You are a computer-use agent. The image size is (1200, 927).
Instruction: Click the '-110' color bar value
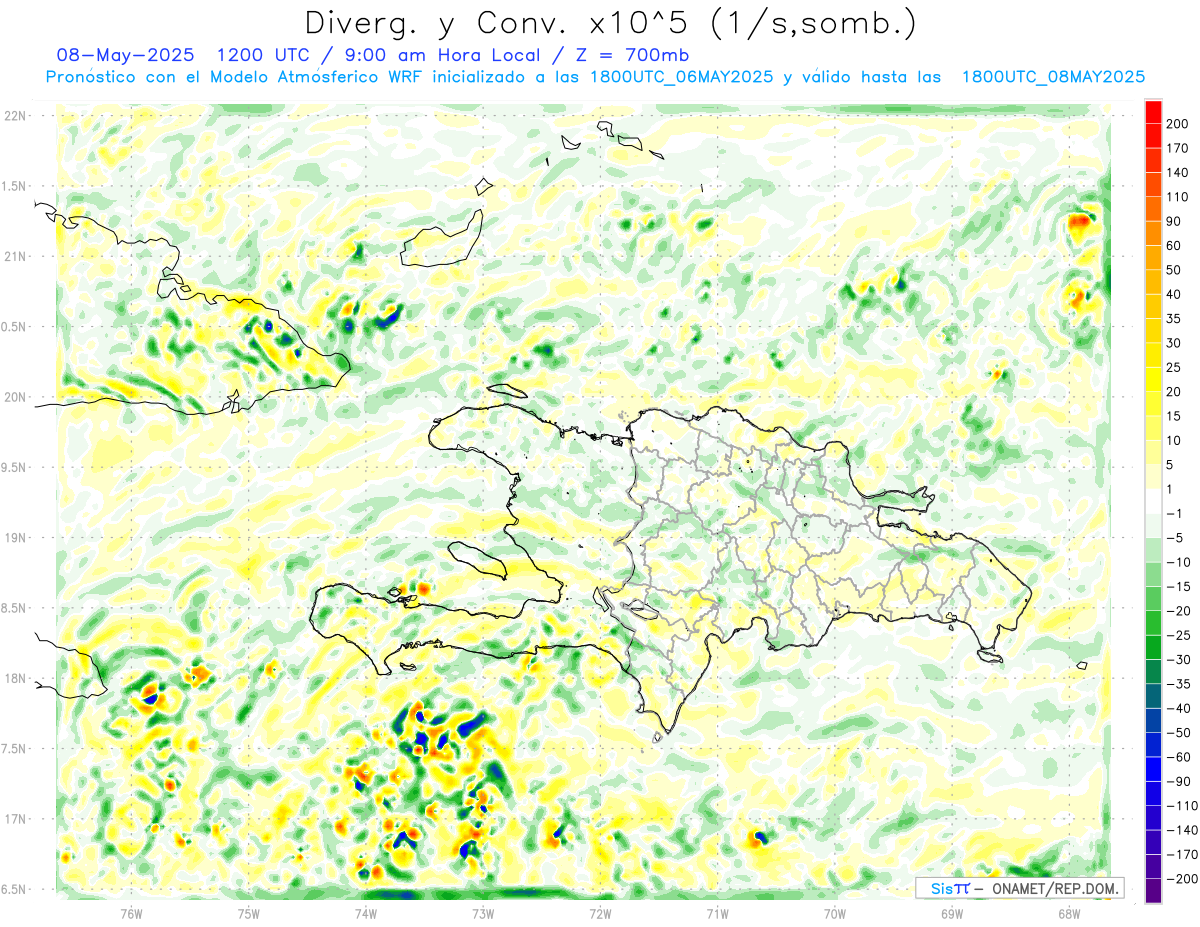click(1181, 806)
